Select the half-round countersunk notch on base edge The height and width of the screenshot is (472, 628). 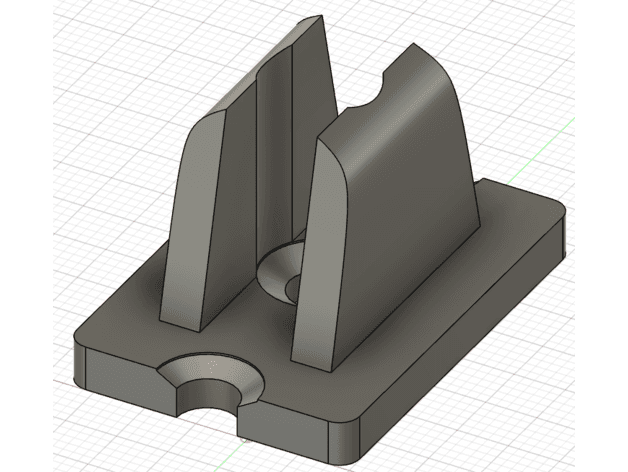click(x=211, y=386)
